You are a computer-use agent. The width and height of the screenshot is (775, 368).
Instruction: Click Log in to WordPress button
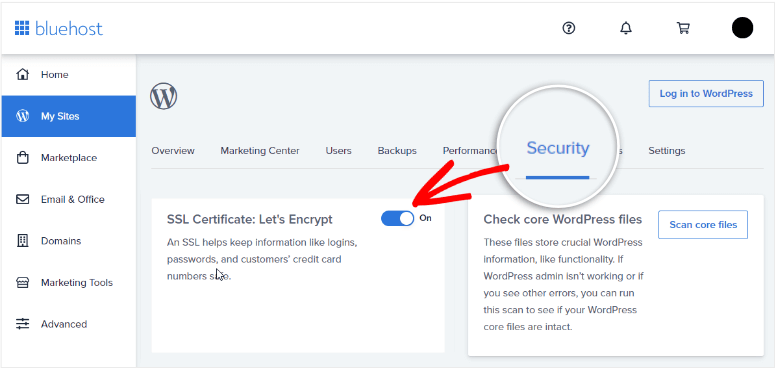click(706, 93)
